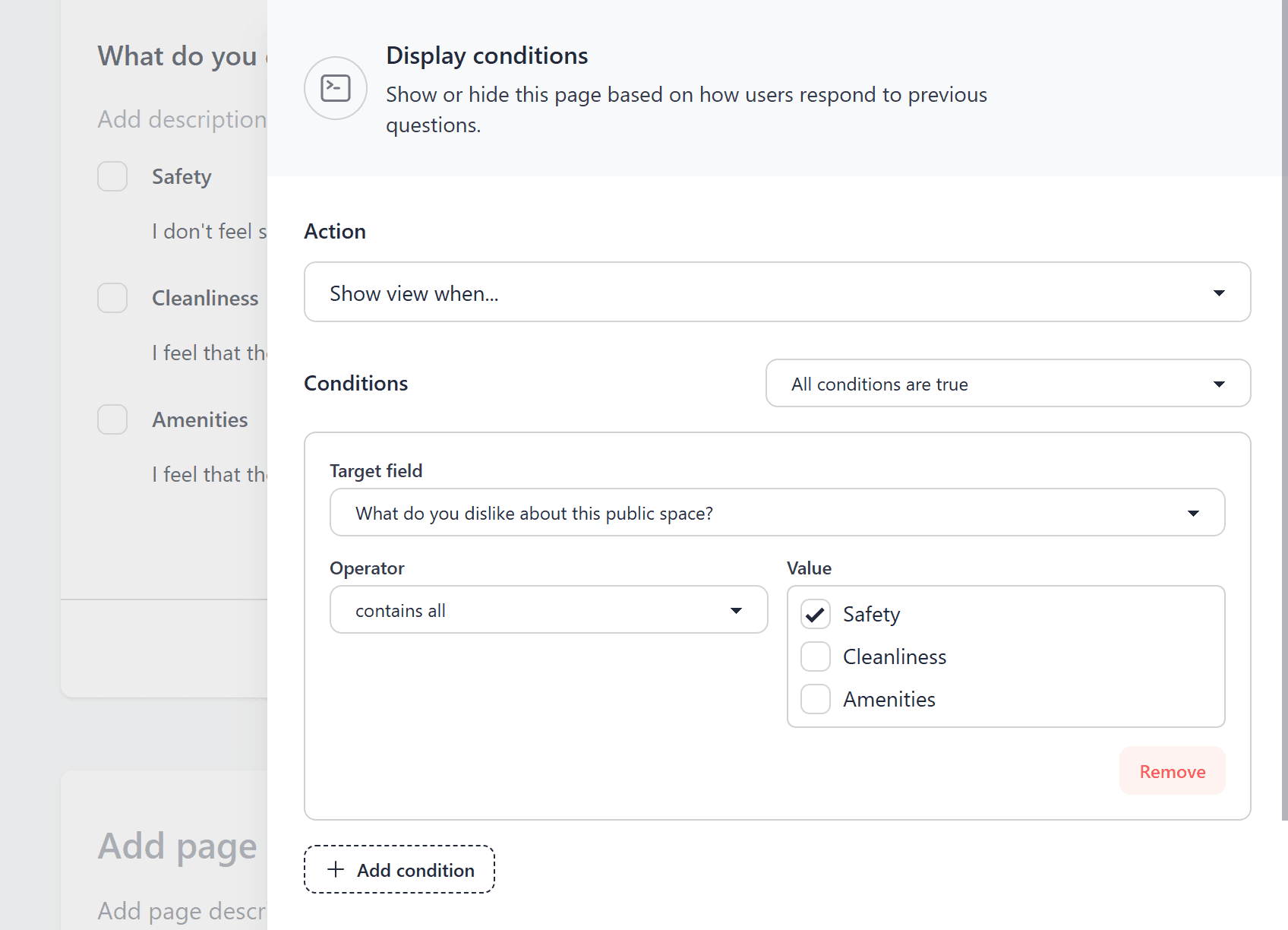Viewport: 1288px width, 930px height.
Task: Add a new condition
Action: (399, 869)
